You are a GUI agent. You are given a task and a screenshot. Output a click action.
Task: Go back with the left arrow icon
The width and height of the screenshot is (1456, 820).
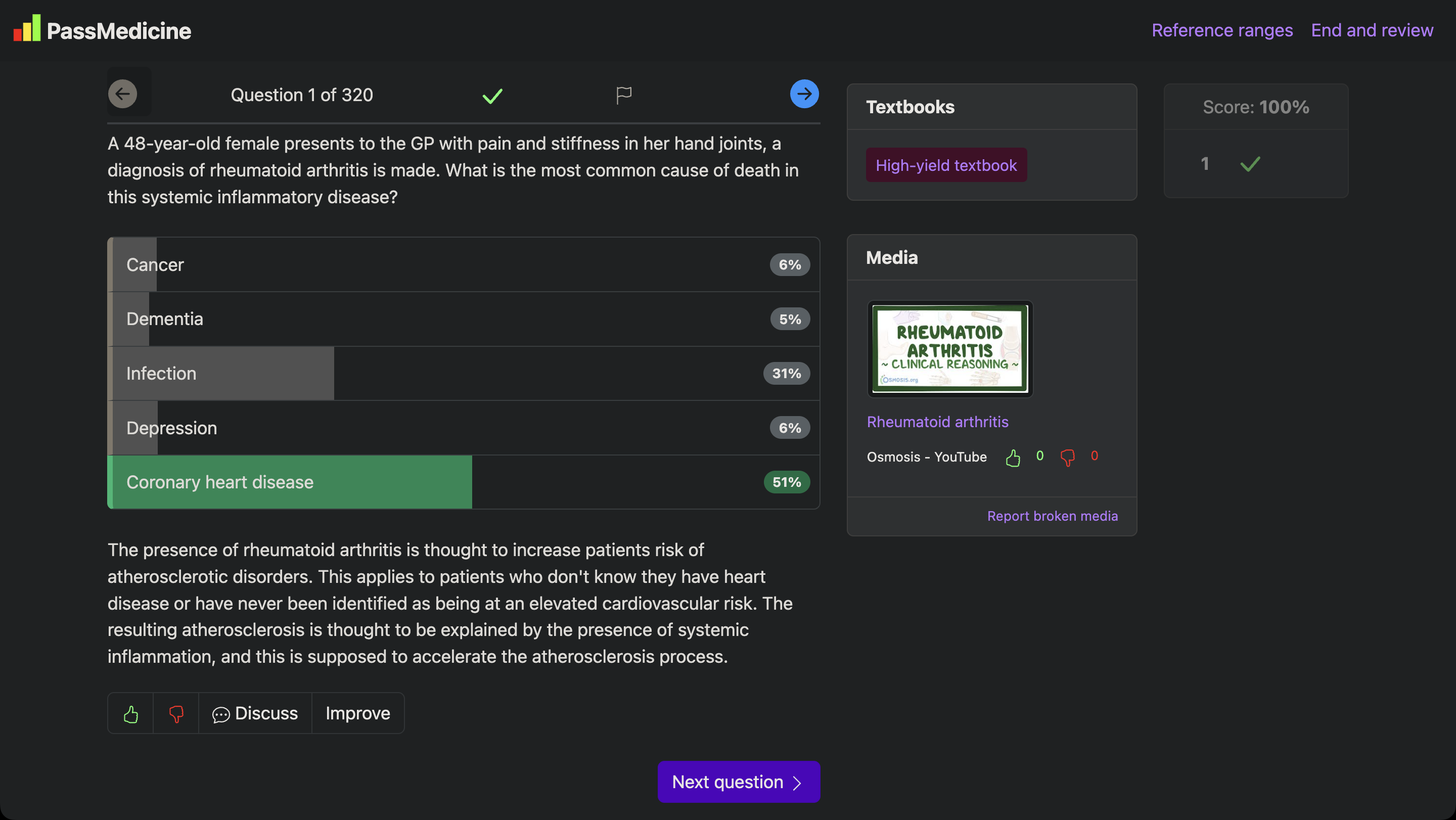coord(123,94)
